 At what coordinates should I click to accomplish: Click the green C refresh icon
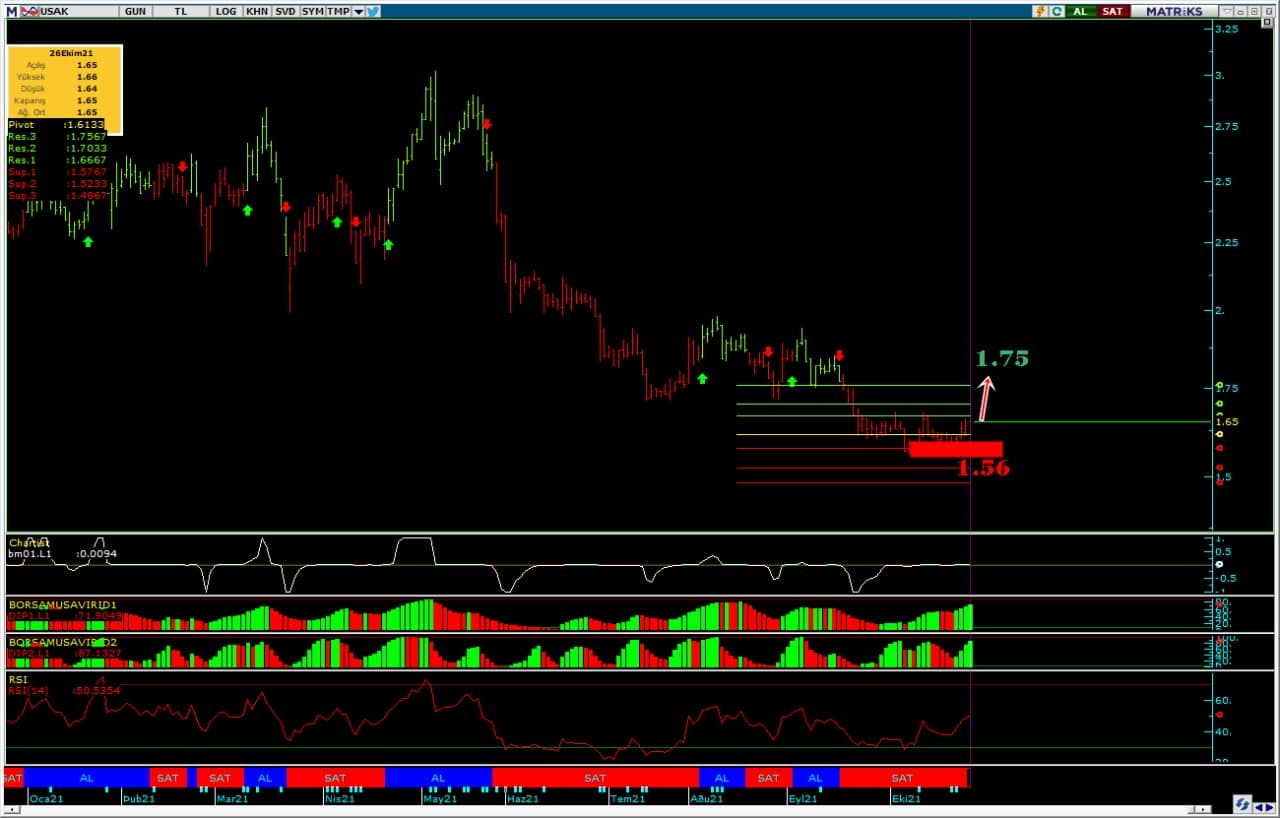point(1055,11)
